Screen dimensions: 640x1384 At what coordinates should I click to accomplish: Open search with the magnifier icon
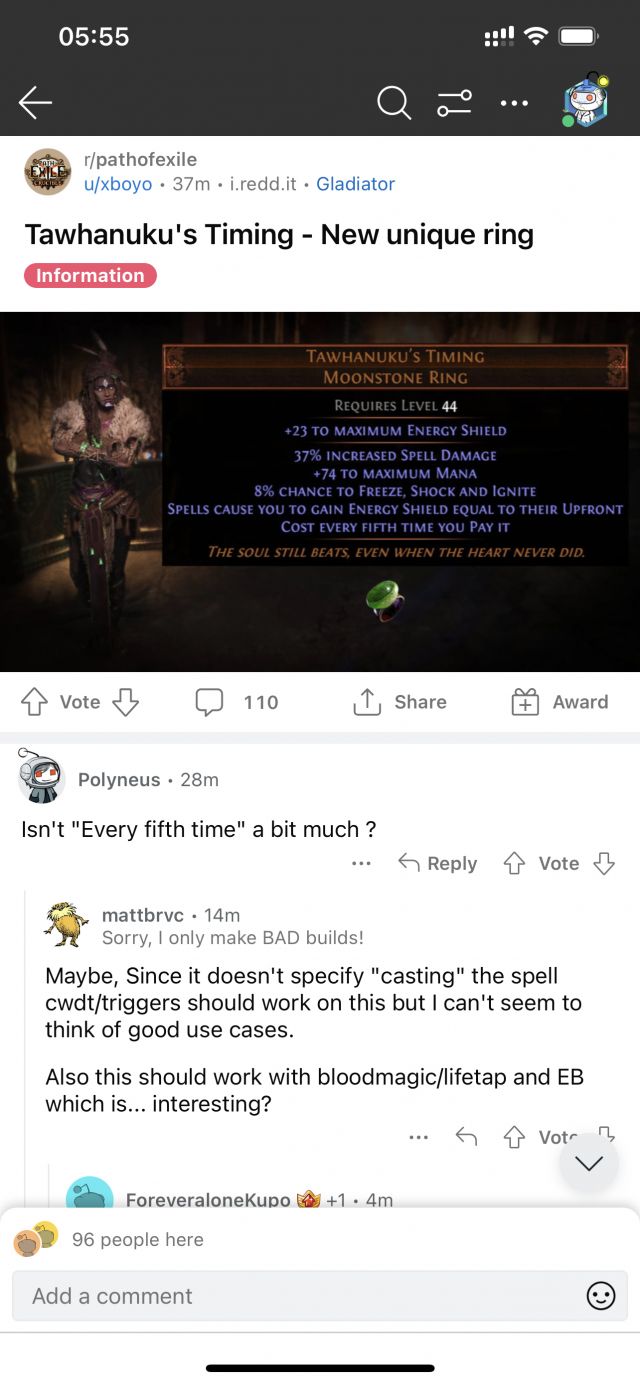pyautogui.click(x=394, y=102)
